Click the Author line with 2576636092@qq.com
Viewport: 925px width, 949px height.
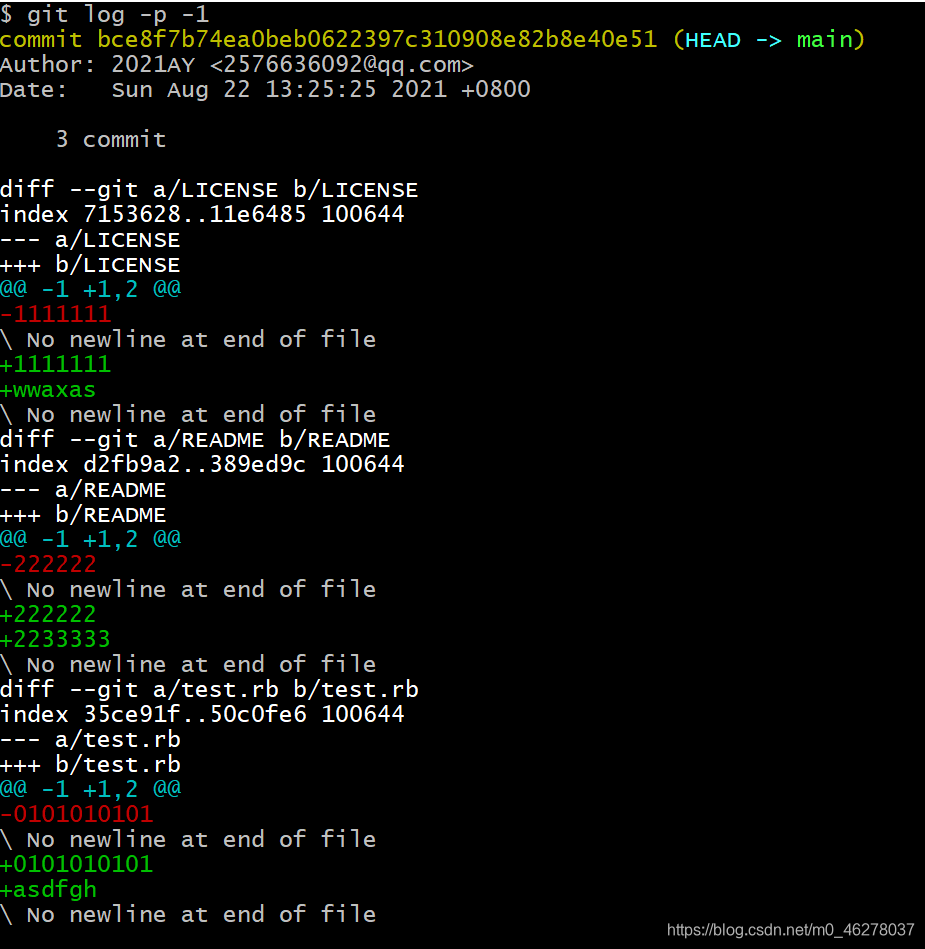point(237,65)
